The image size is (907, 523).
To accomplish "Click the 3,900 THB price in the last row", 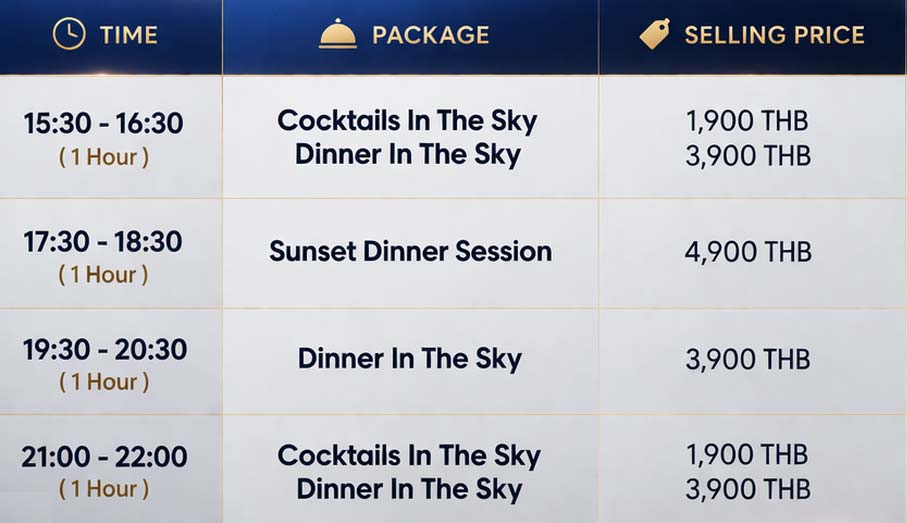I will 748,489.
